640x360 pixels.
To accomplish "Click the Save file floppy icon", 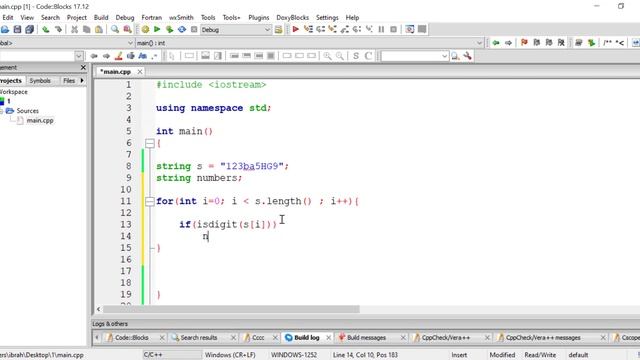I will tap(17, 29).
